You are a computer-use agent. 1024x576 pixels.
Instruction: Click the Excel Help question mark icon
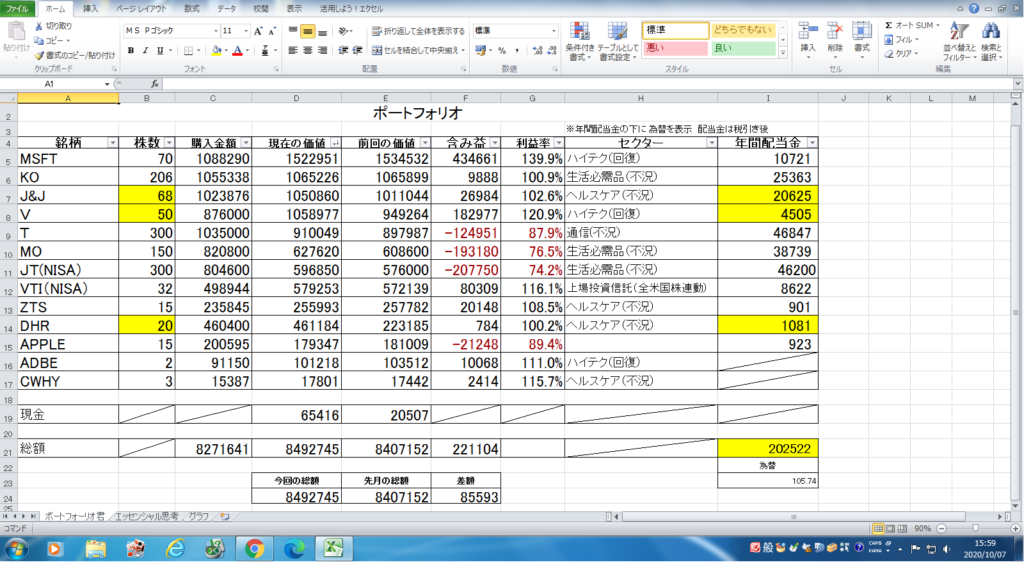[x=974, y=8]
